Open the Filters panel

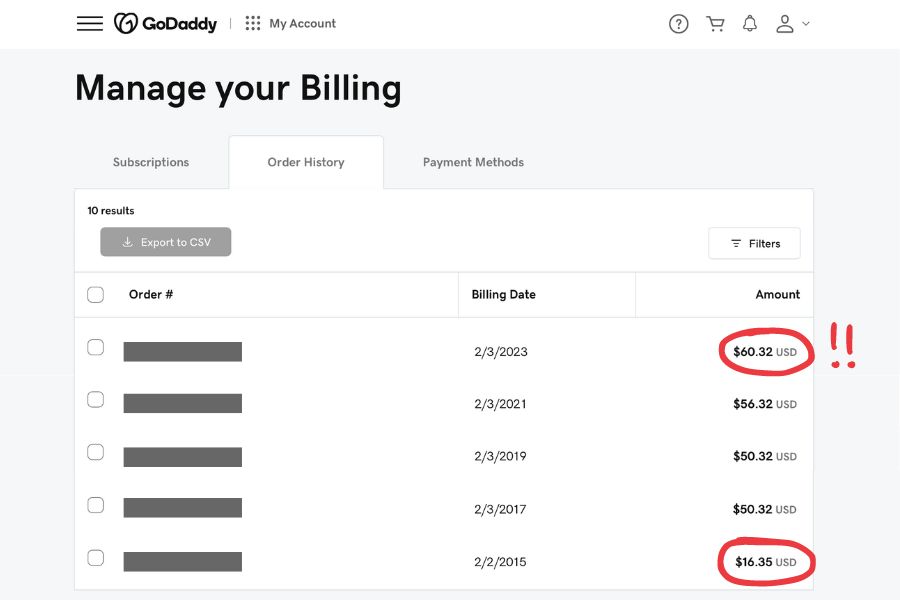pyautogui.click(x=754, y=243)
